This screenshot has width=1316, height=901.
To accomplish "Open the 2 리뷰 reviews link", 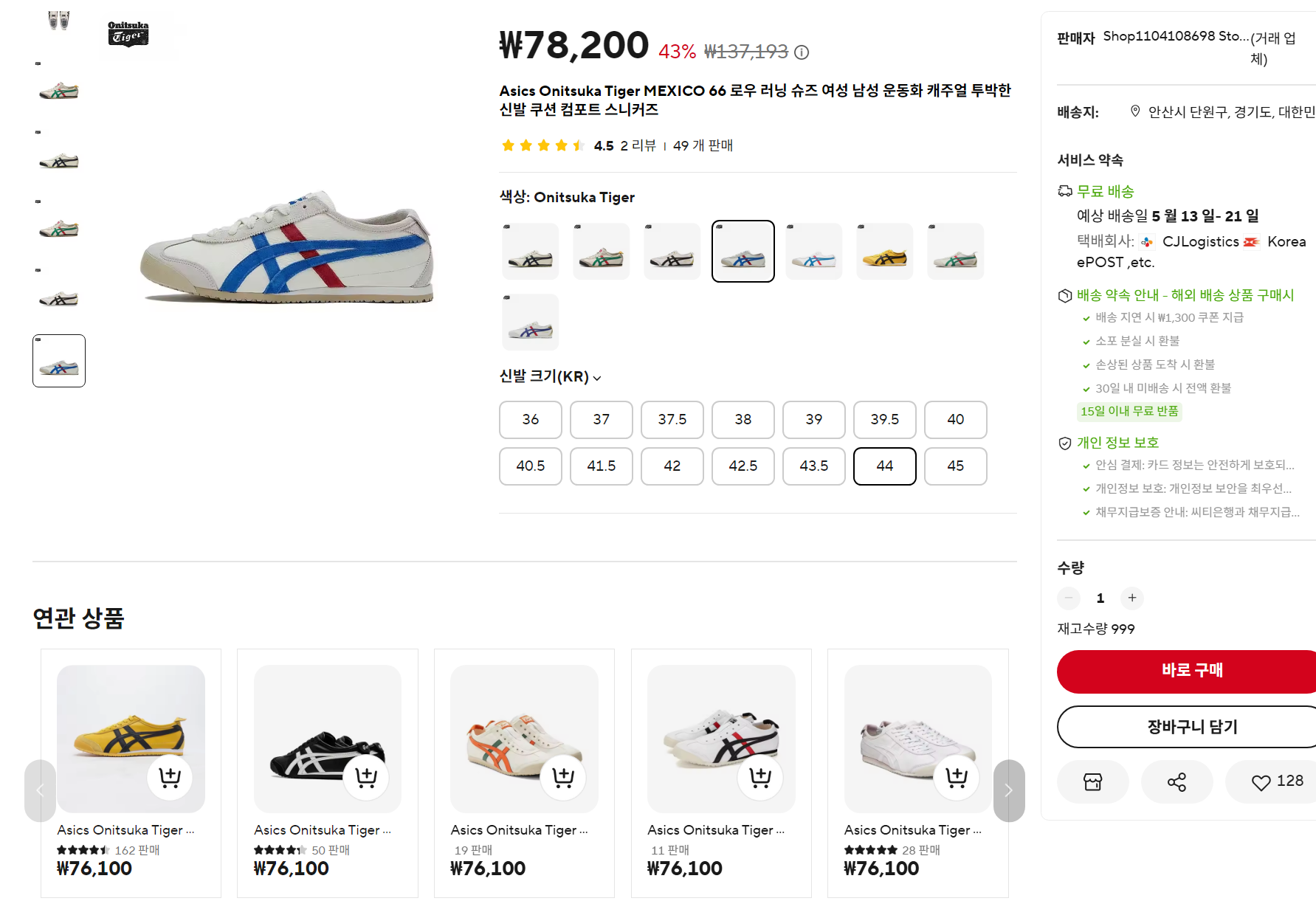I will (x=638, y=145).
